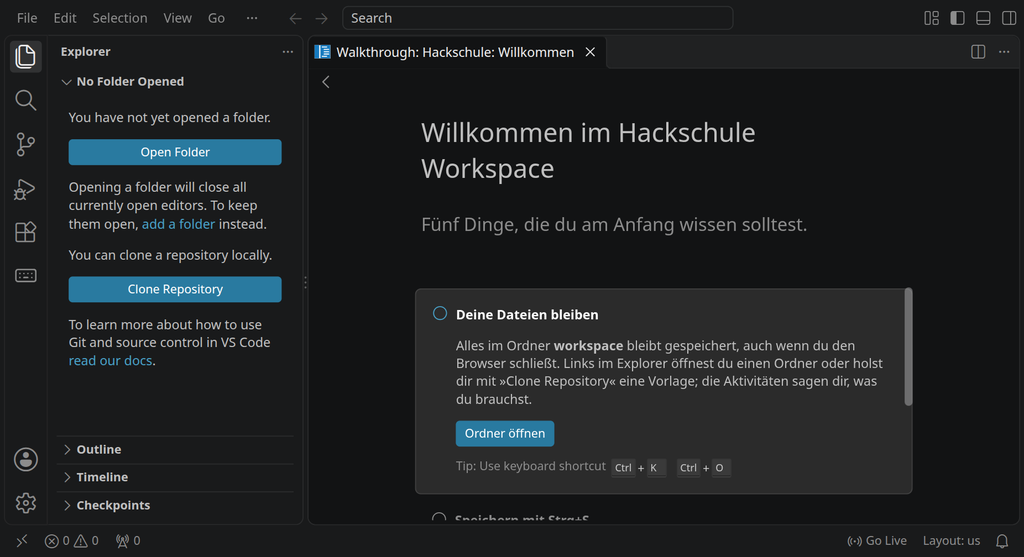
Task: Click the Search command center field
Action: [537, 18]
